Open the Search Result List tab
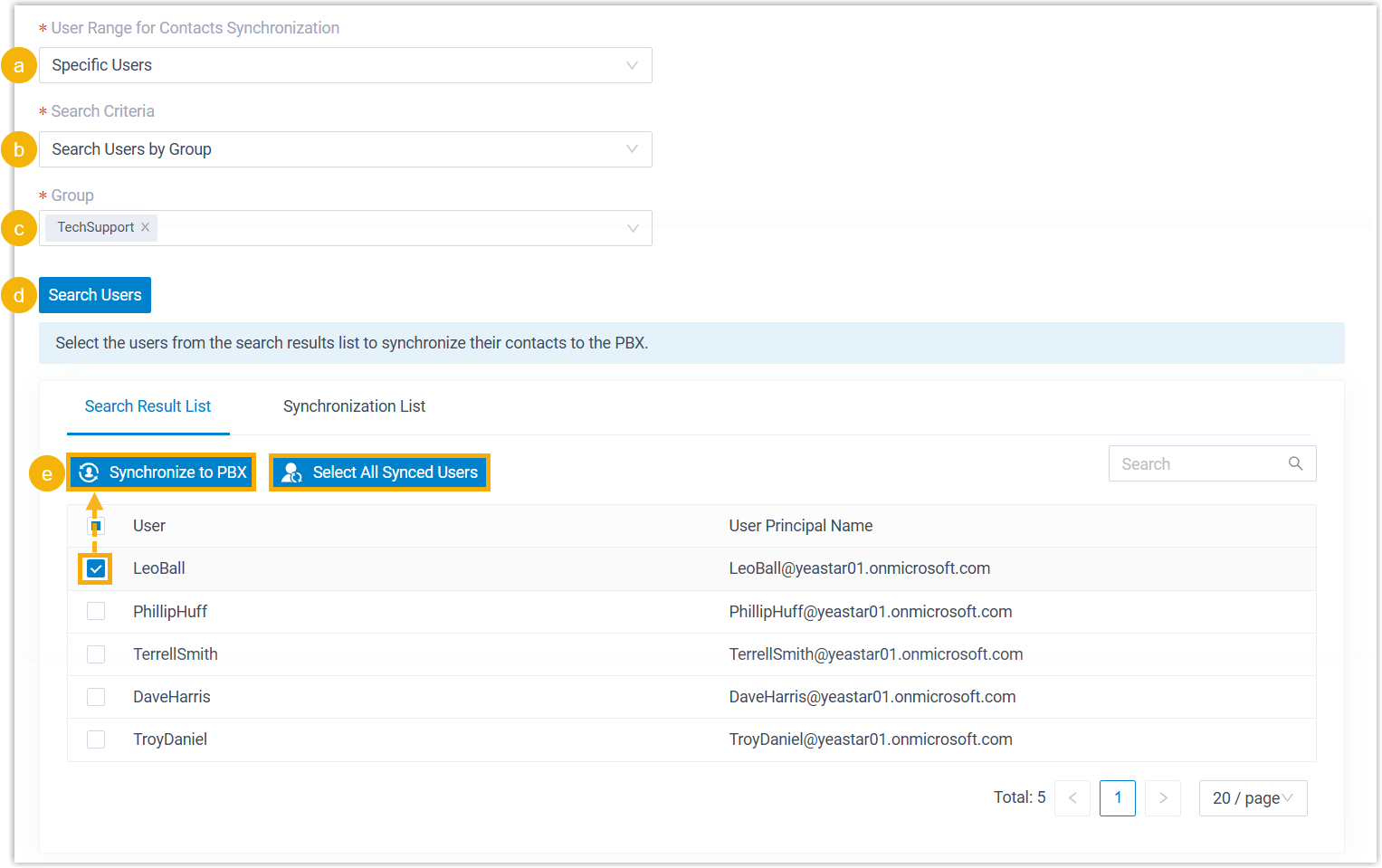1382x868 pixels. coord(148,406)
